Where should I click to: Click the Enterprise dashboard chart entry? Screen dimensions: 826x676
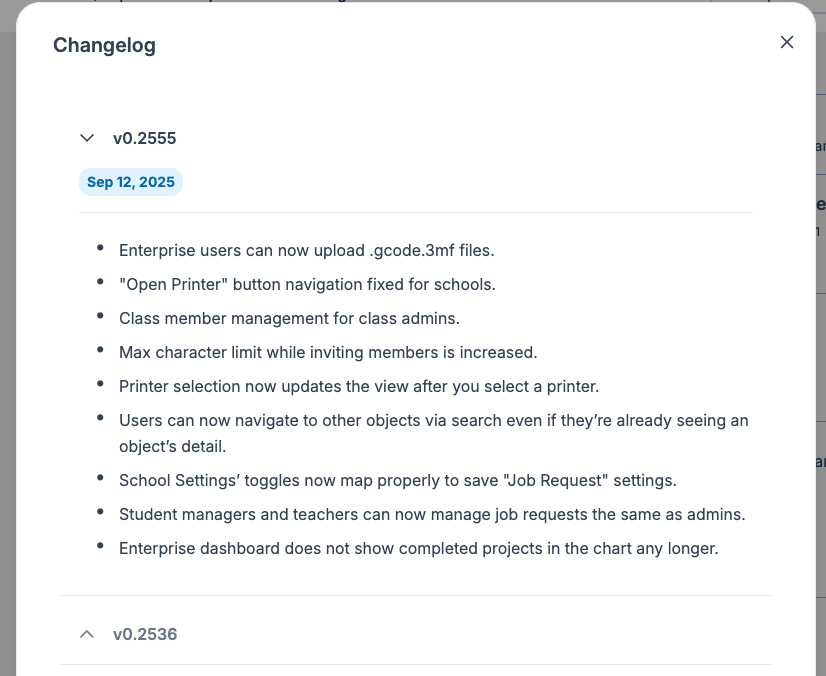tap(418, 548)
